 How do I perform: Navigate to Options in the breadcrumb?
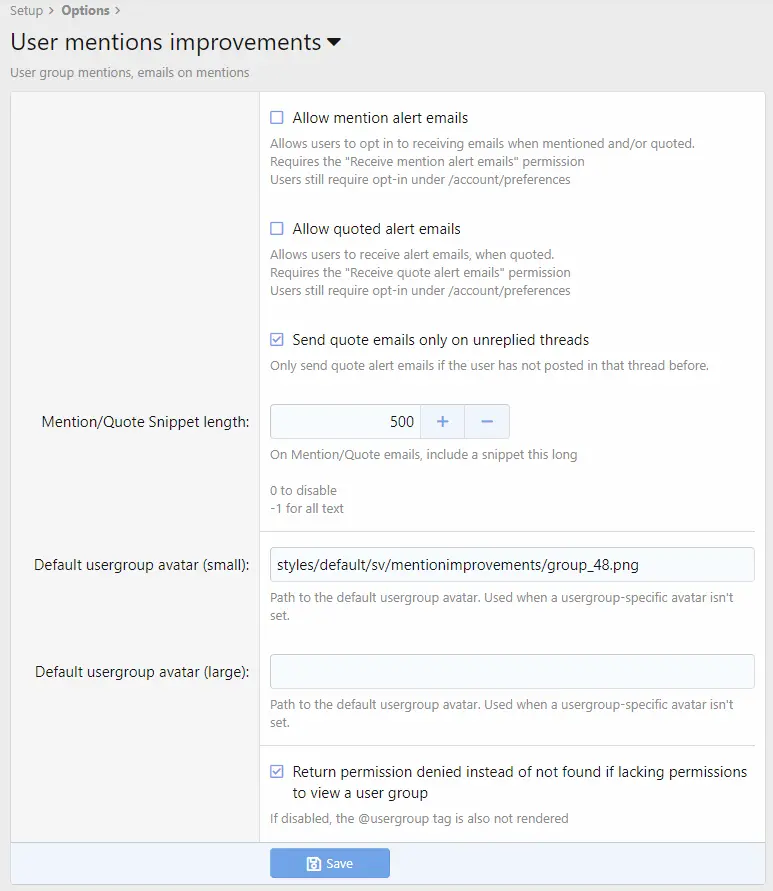click(x=85, y=11)
